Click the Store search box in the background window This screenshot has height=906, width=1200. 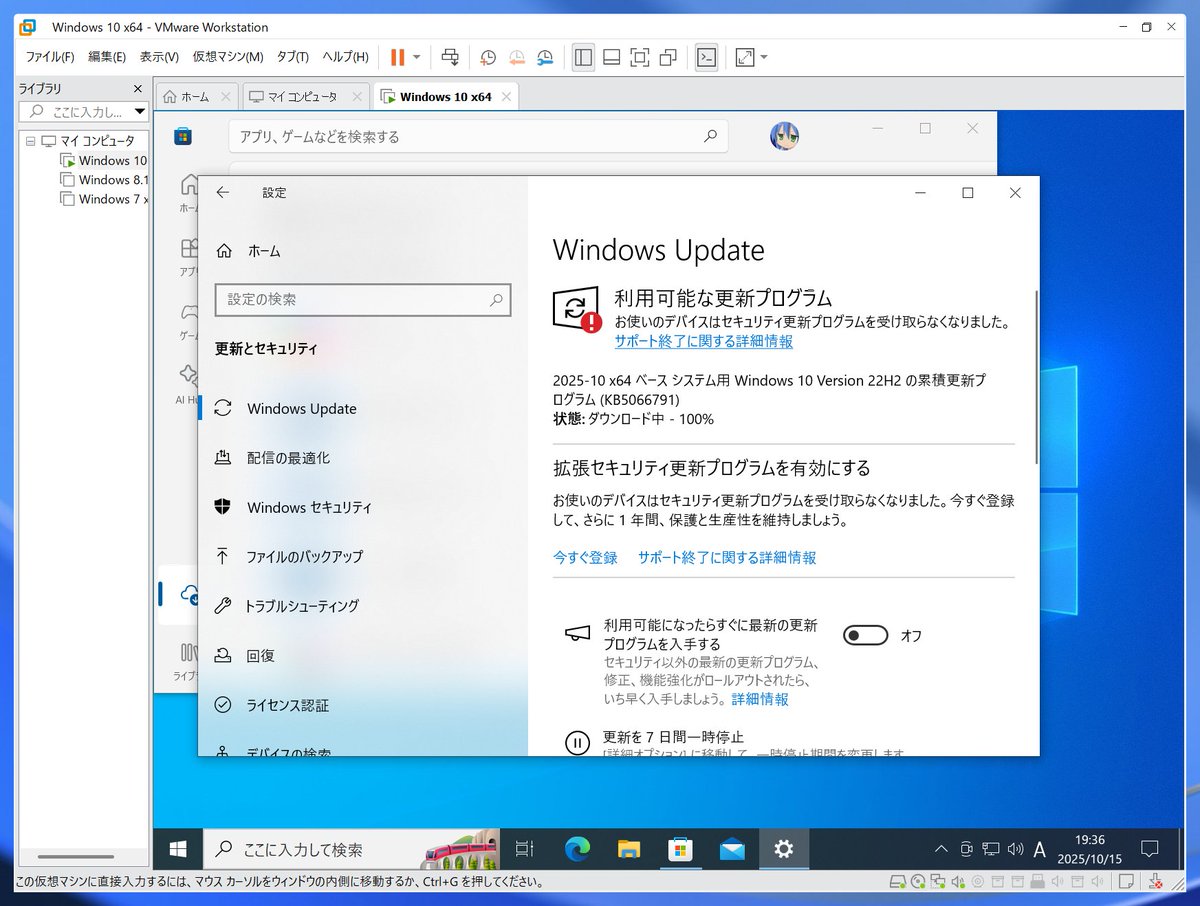[x=478, y=136]
